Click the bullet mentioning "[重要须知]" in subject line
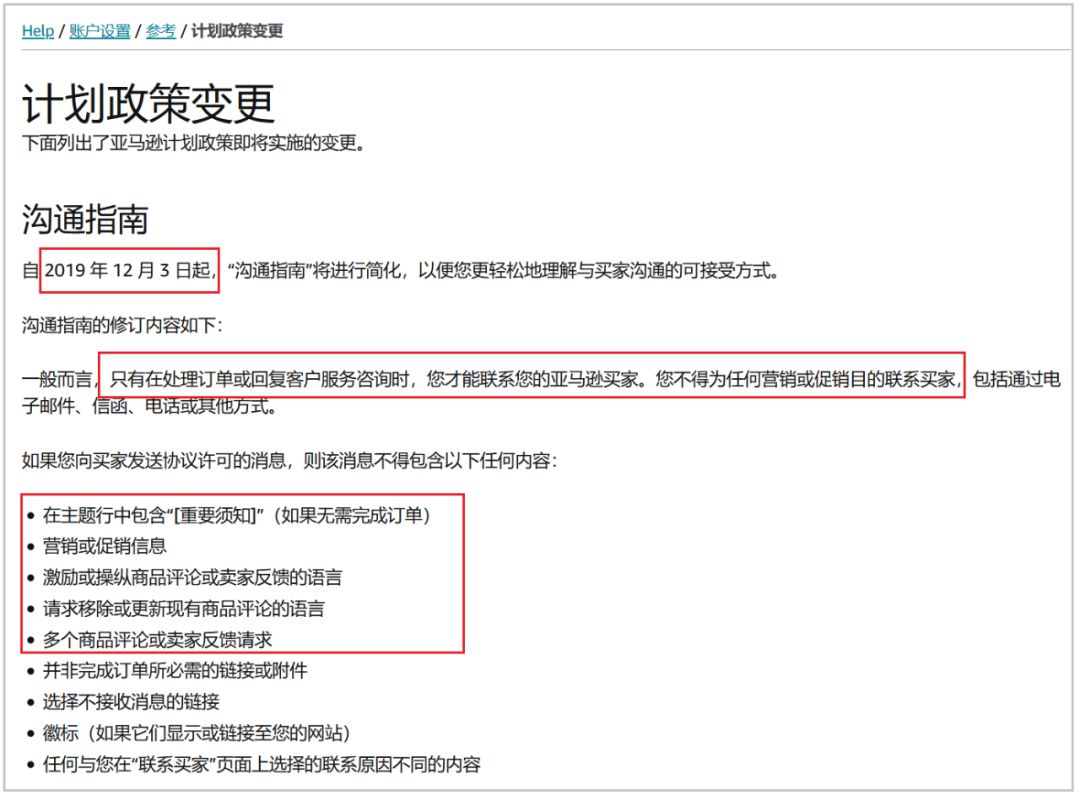This screenshot has width=1080, height=796. click(236, 515)
